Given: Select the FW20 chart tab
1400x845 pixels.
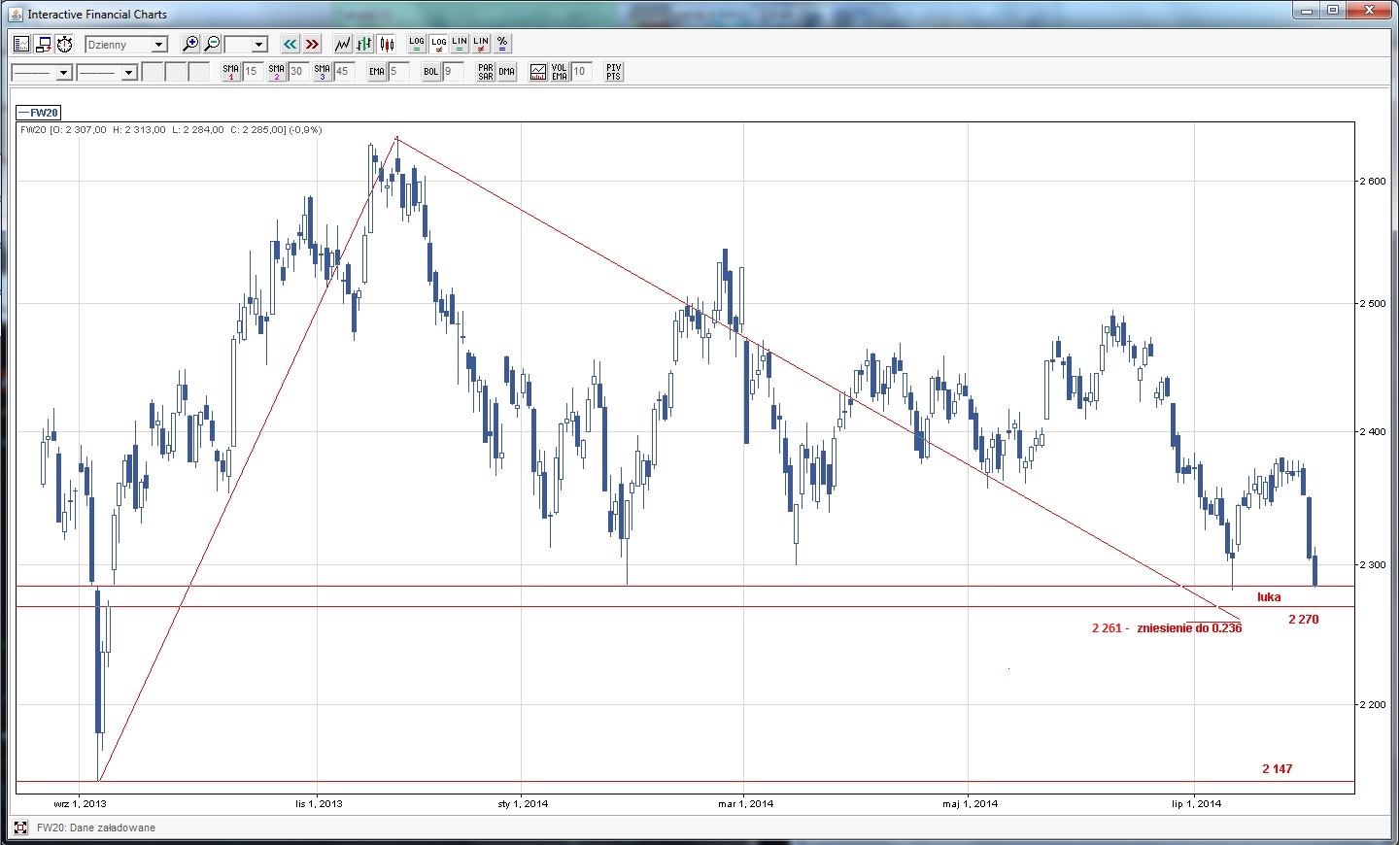Looking at the screenshot, I should 40,113.
